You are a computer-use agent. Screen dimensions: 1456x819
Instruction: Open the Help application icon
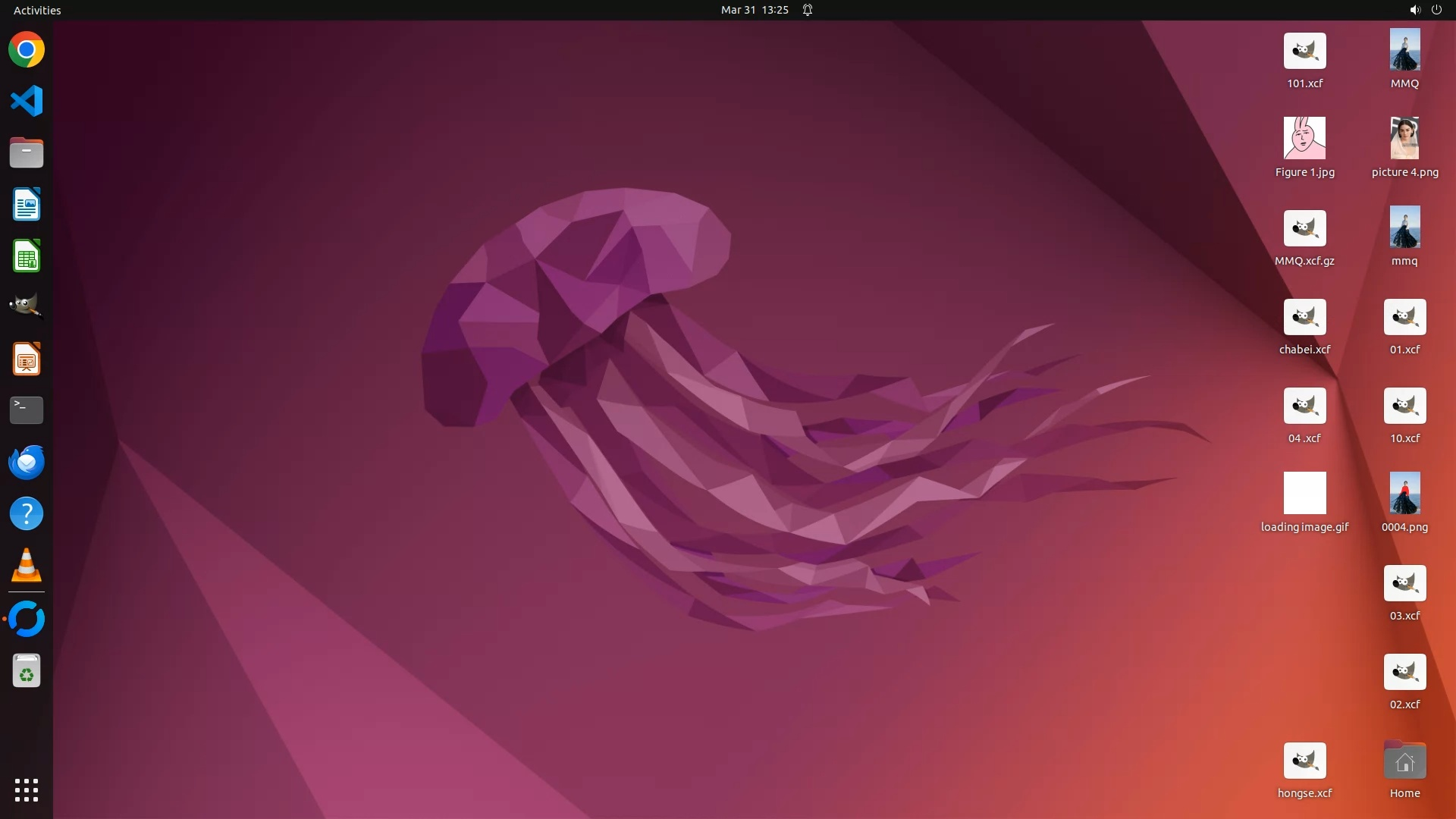(27, 513)
